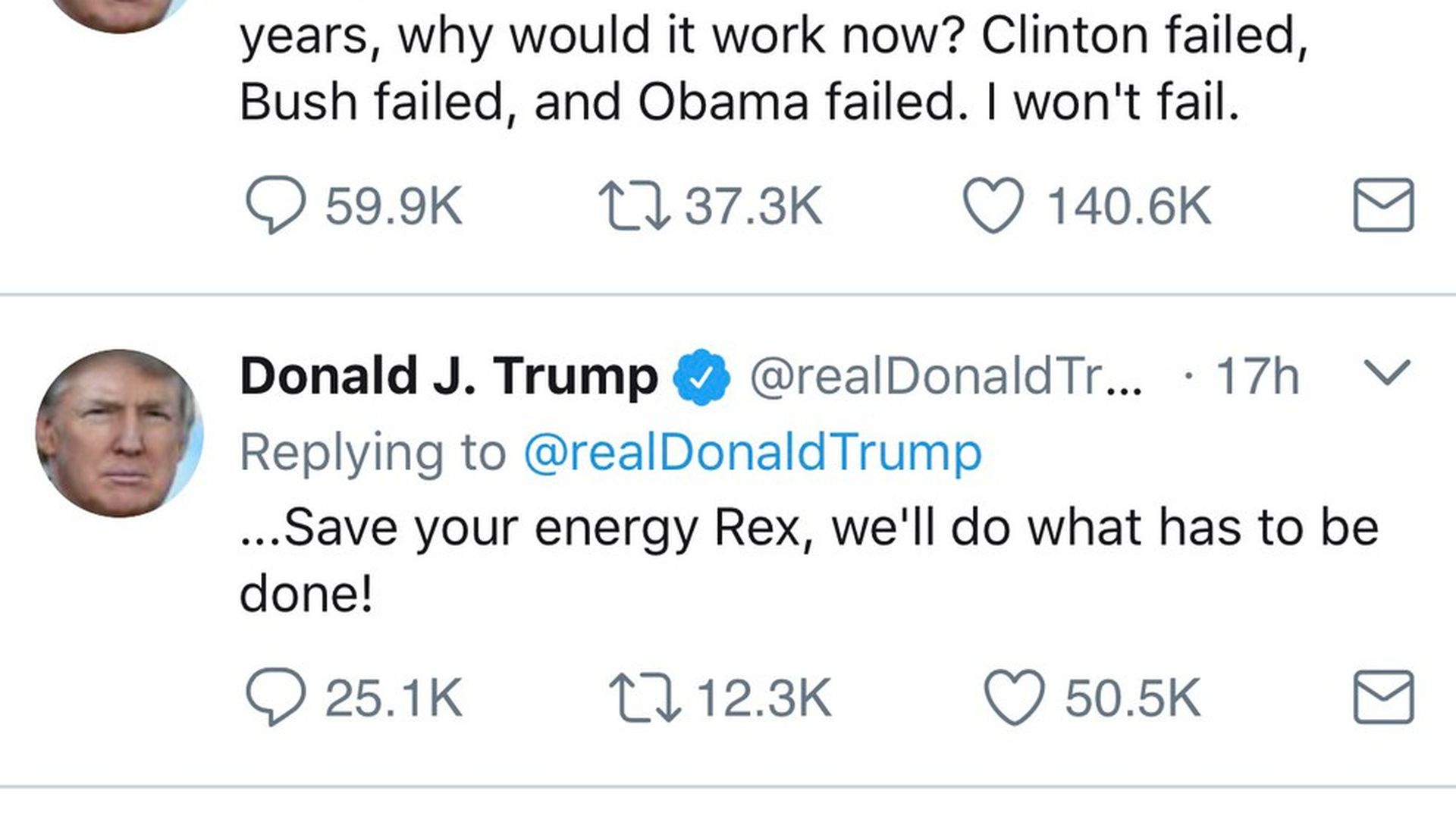The image size is (1456, 819).
Task: Reply to the tweet with 59.9K replies
Action: click(275, 206)
